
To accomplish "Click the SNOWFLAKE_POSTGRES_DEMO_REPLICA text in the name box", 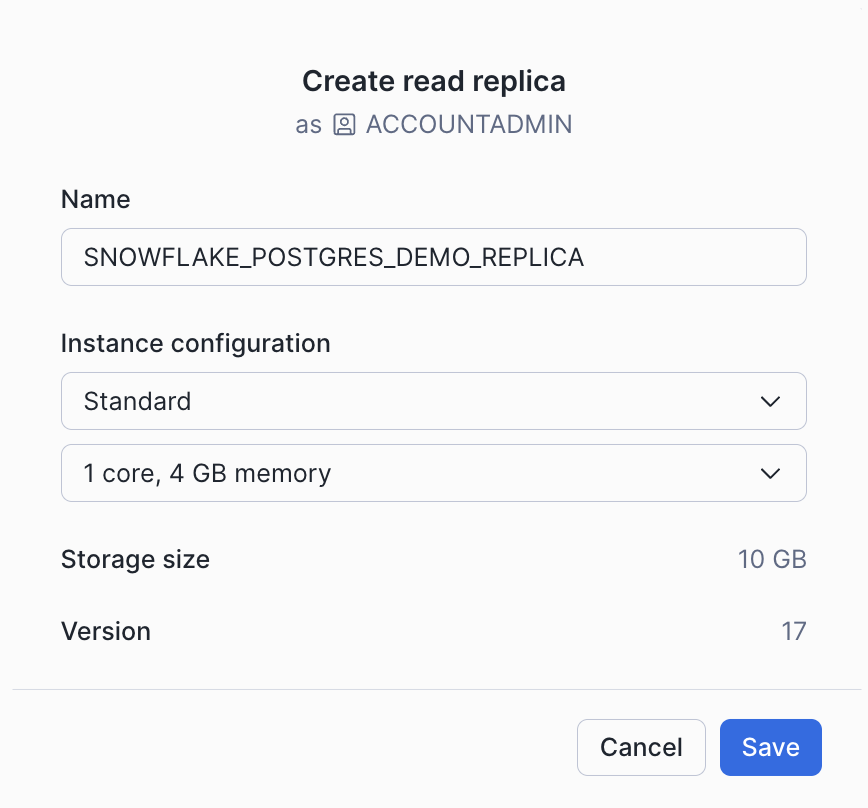I will (334, 257).
